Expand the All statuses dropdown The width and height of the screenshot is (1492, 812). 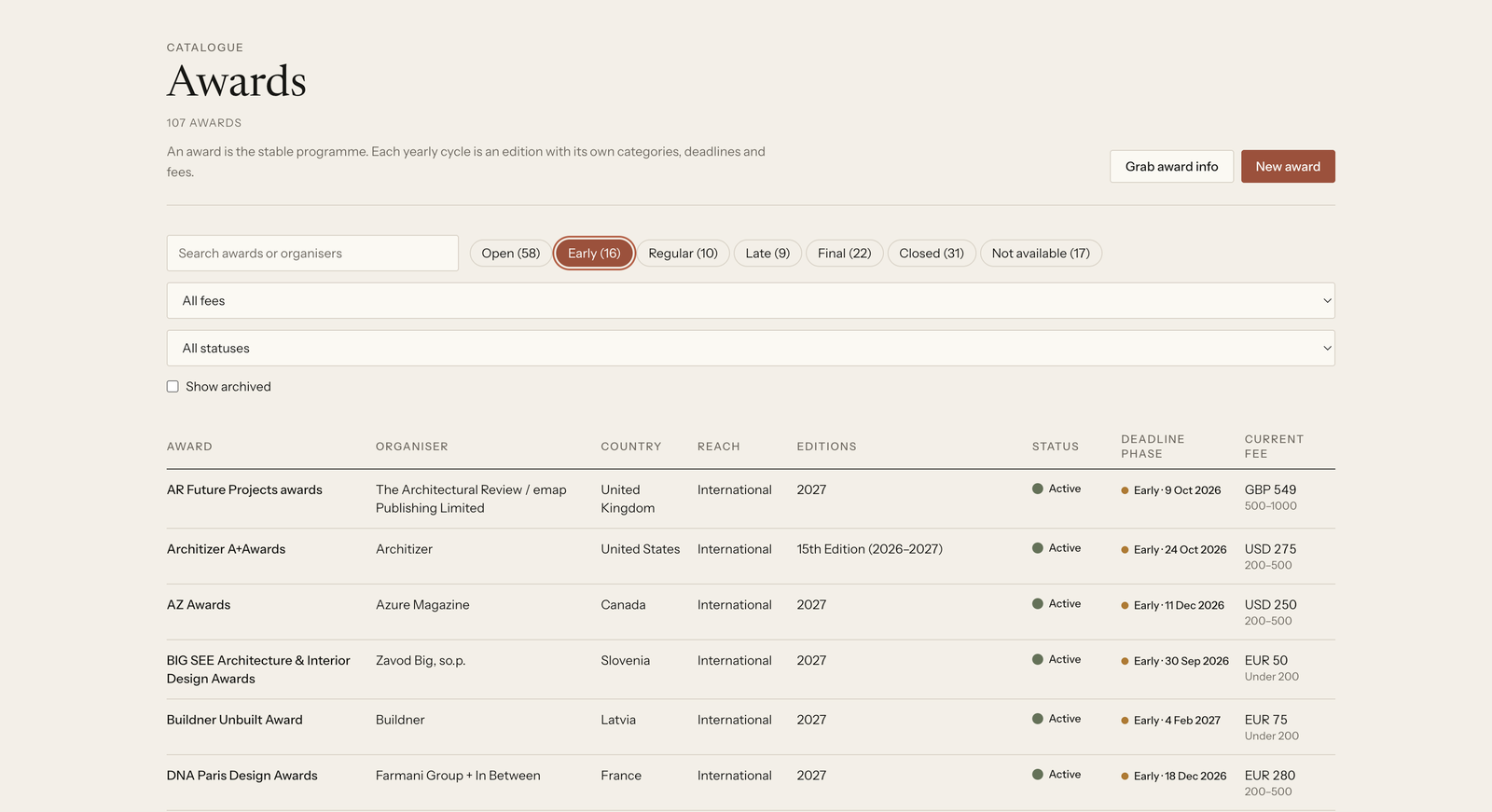click(x=751, y=348)
